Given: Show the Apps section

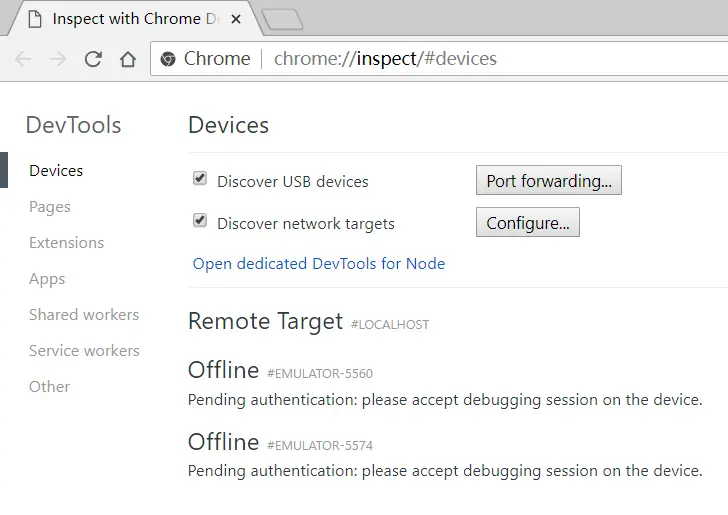Looking at the screenshot, I should [47, 279].
